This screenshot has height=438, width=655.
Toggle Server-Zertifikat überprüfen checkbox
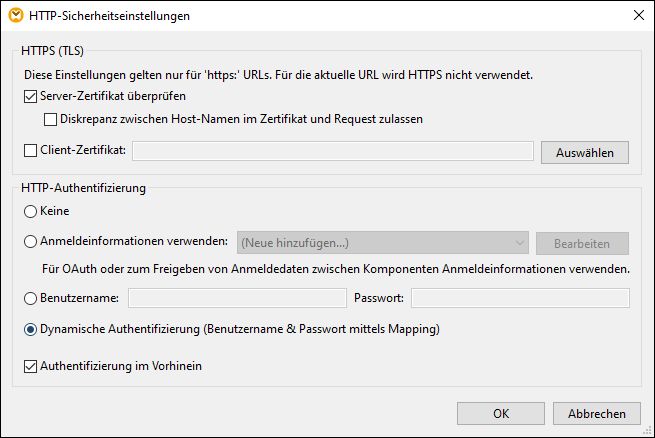click(29, 97)
